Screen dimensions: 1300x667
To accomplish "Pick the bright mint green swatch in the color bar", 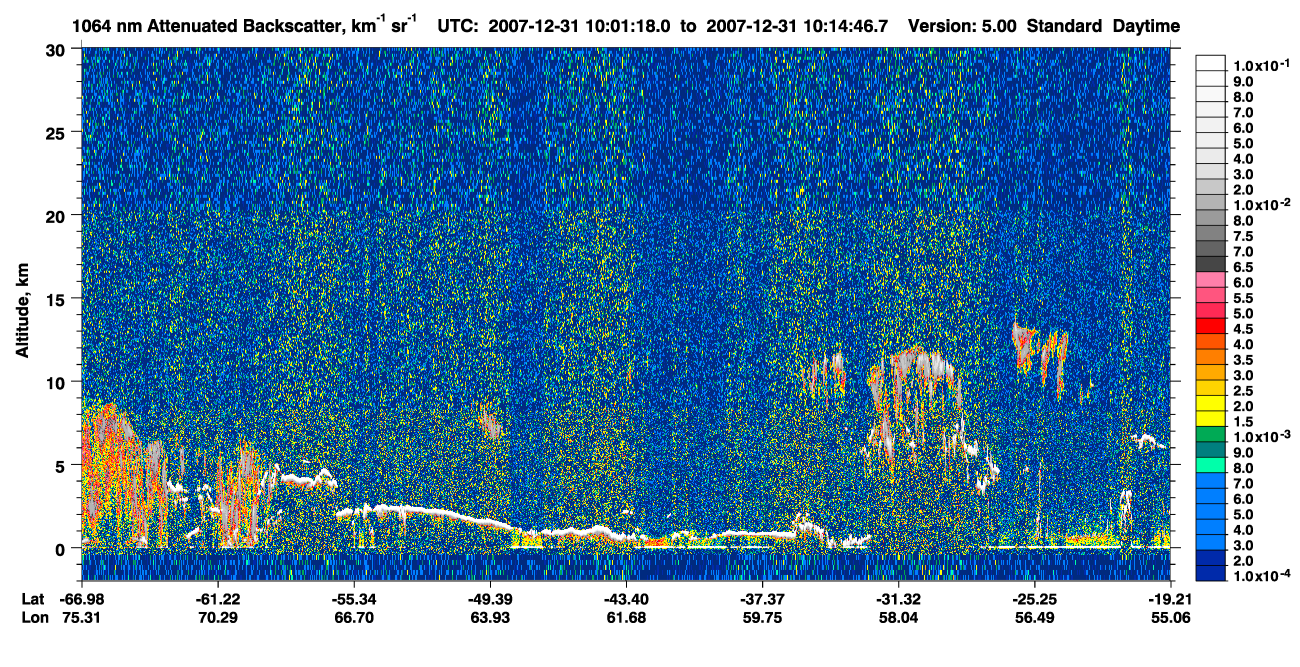I will coord(1210,466).
